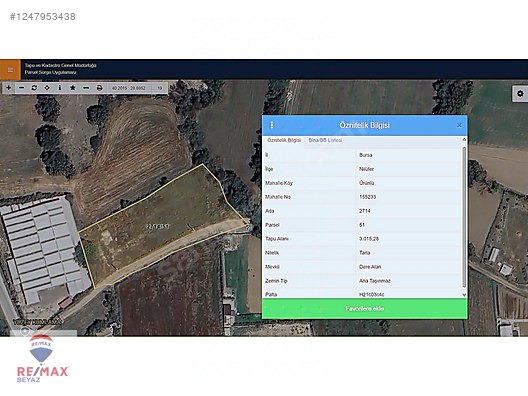528x396 pixels.
Task: Zoom in with the plus tool
Action: 9,88
